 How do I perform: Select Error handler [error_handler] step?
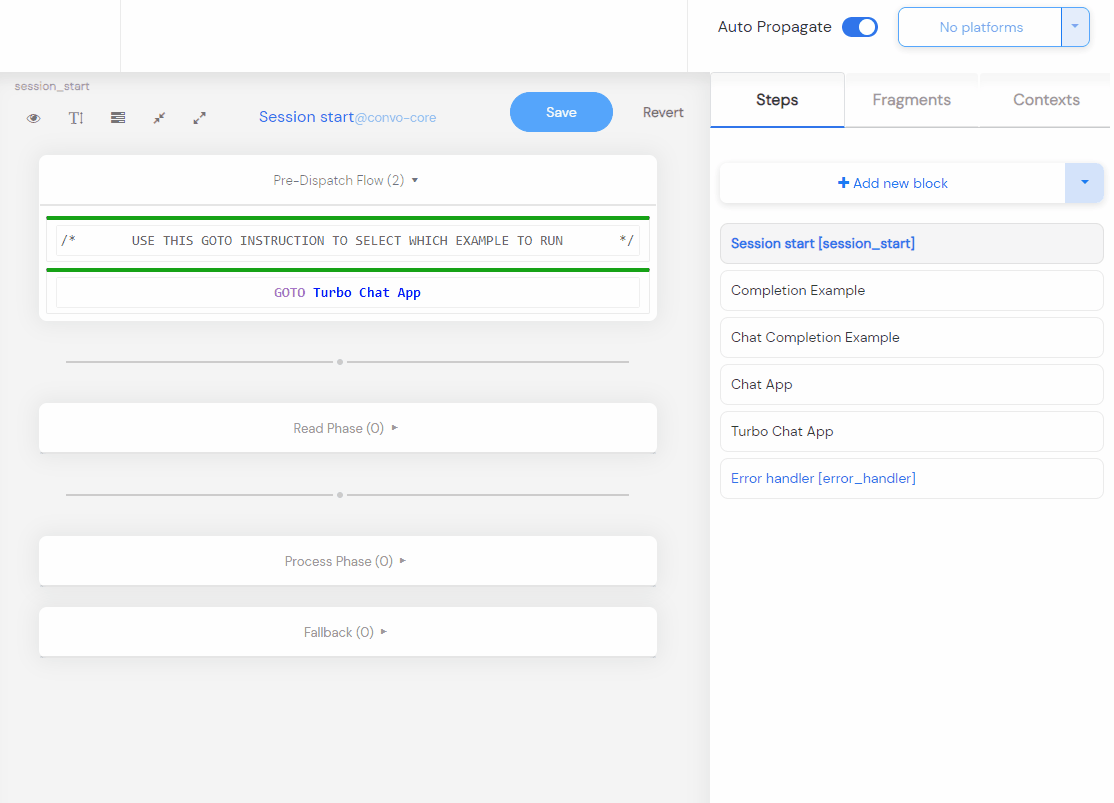[x=912, y=478]
